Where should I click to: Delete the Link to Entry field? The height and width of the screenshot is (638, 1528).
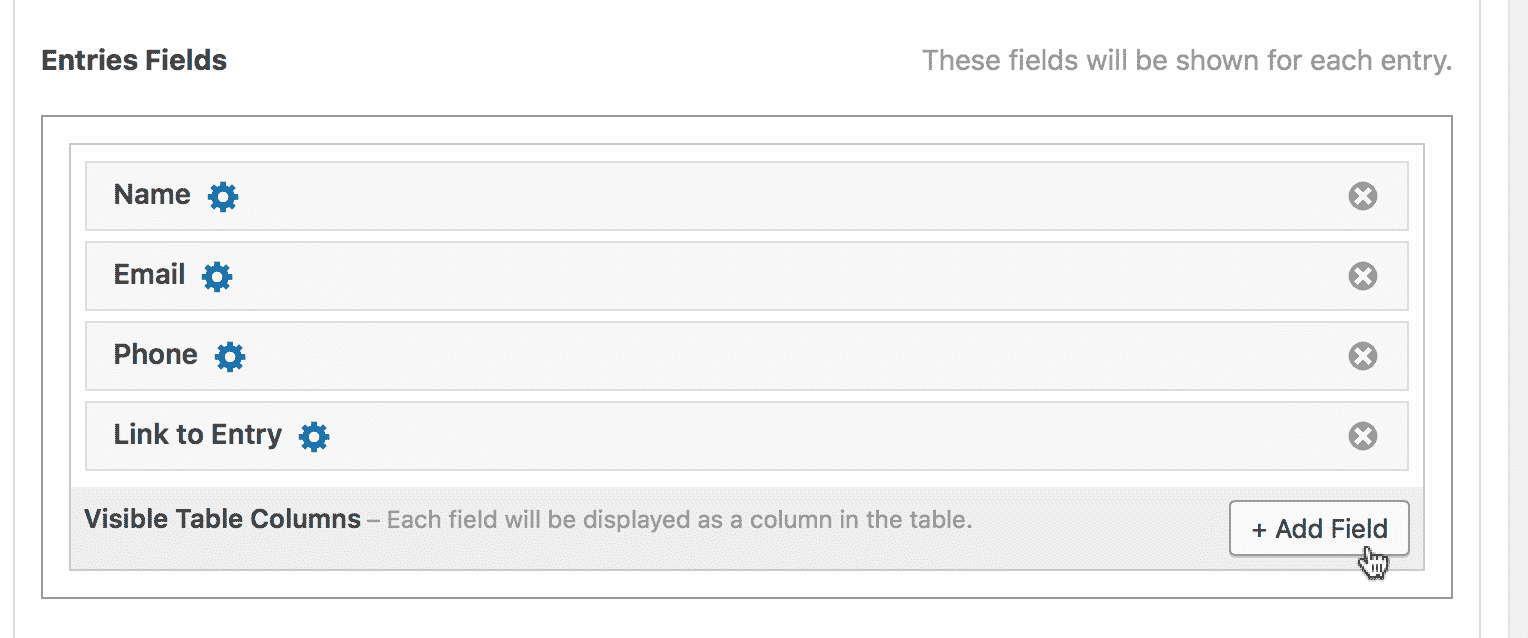tap(1362, 436)
